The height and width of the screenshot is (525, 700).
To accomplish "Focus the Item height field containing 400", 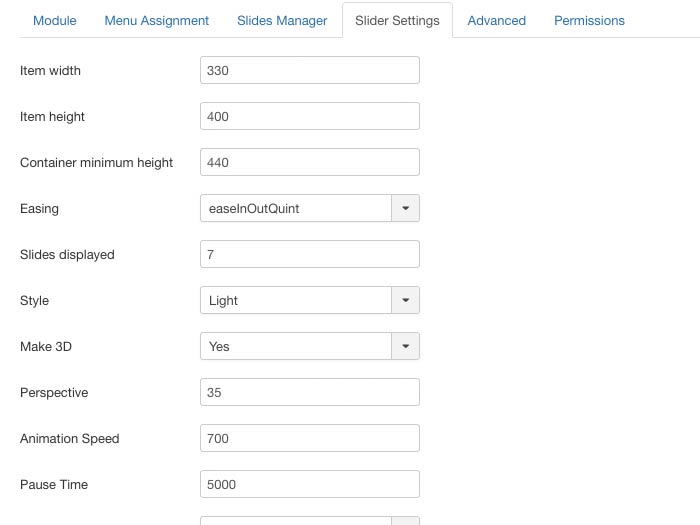I will [309, 116].
